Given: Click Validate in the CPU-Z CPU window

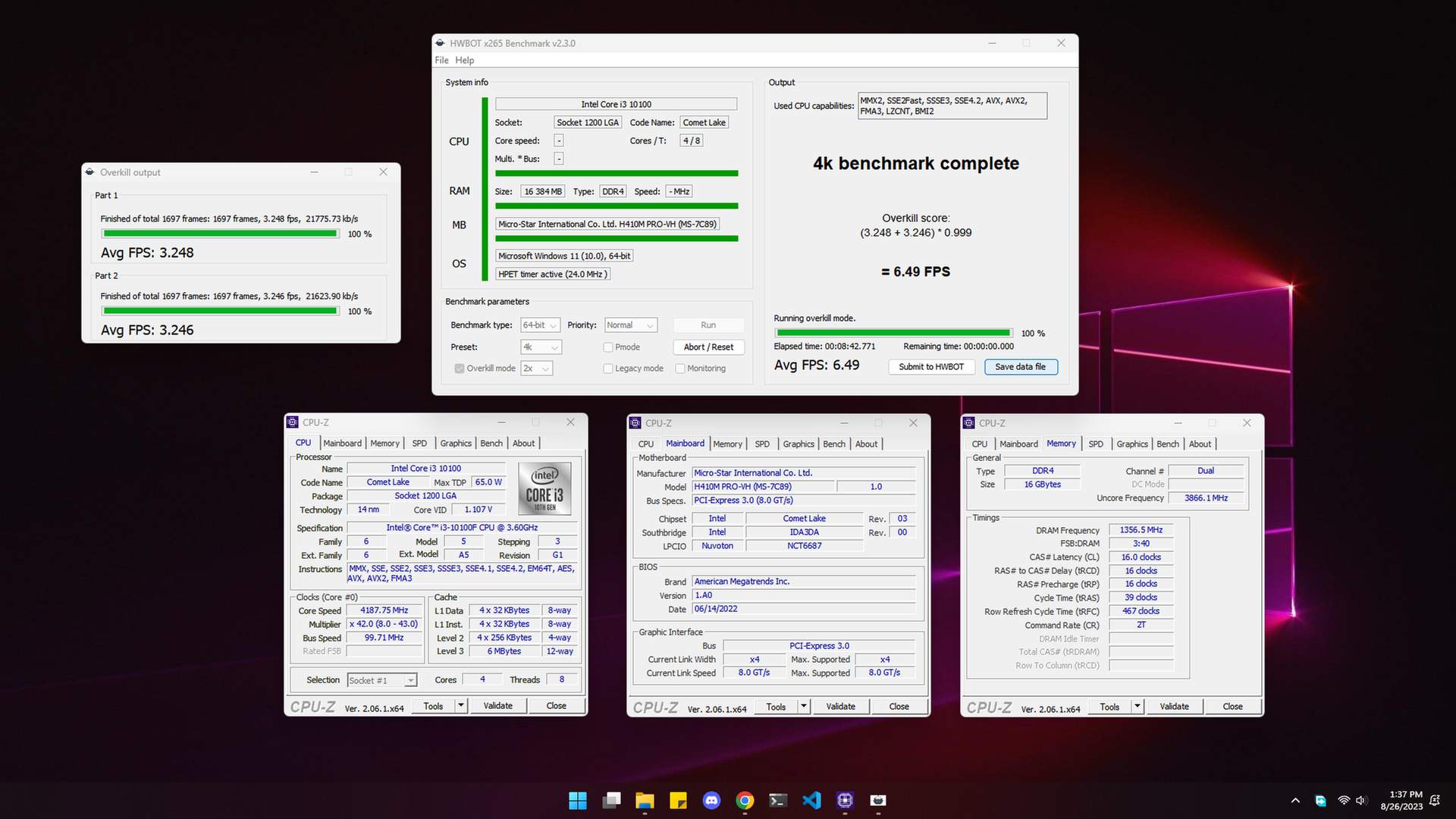Looking at the screenshot, I should tap(498, 706).
